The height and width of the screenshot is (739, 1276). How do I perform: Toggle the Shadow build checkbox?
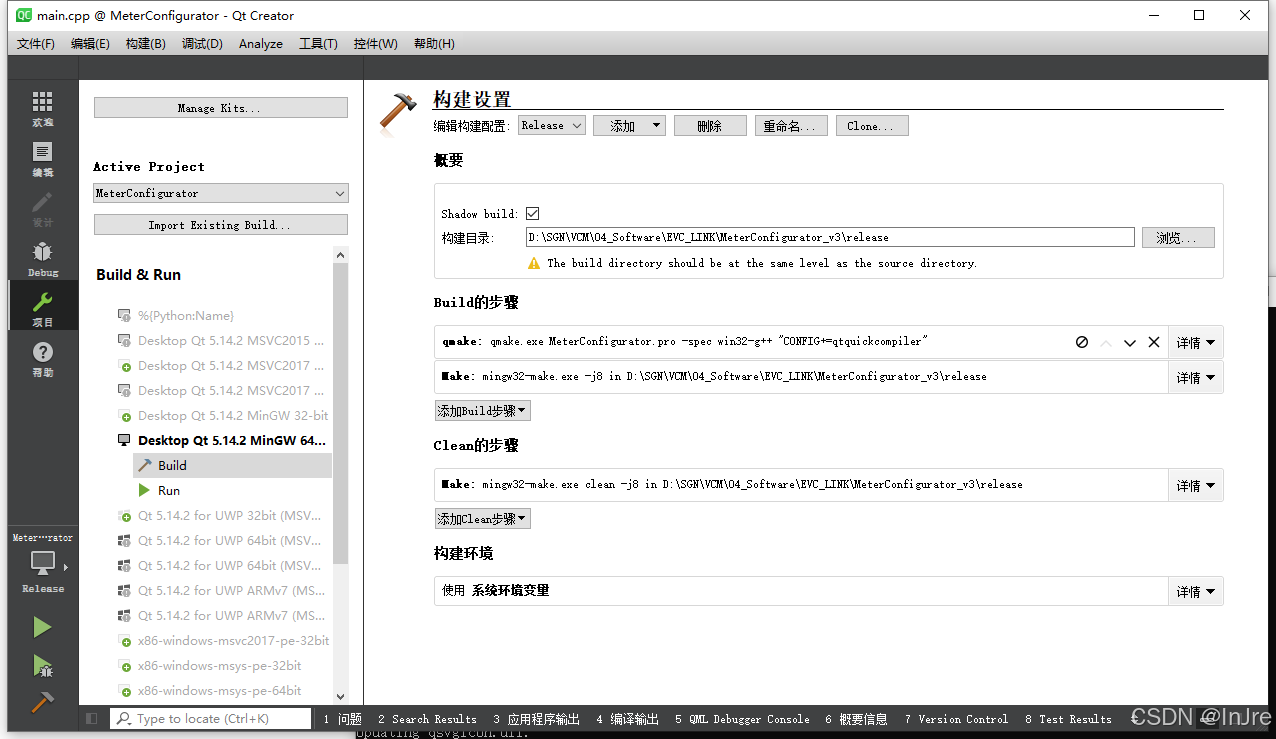tap(532, 213)
